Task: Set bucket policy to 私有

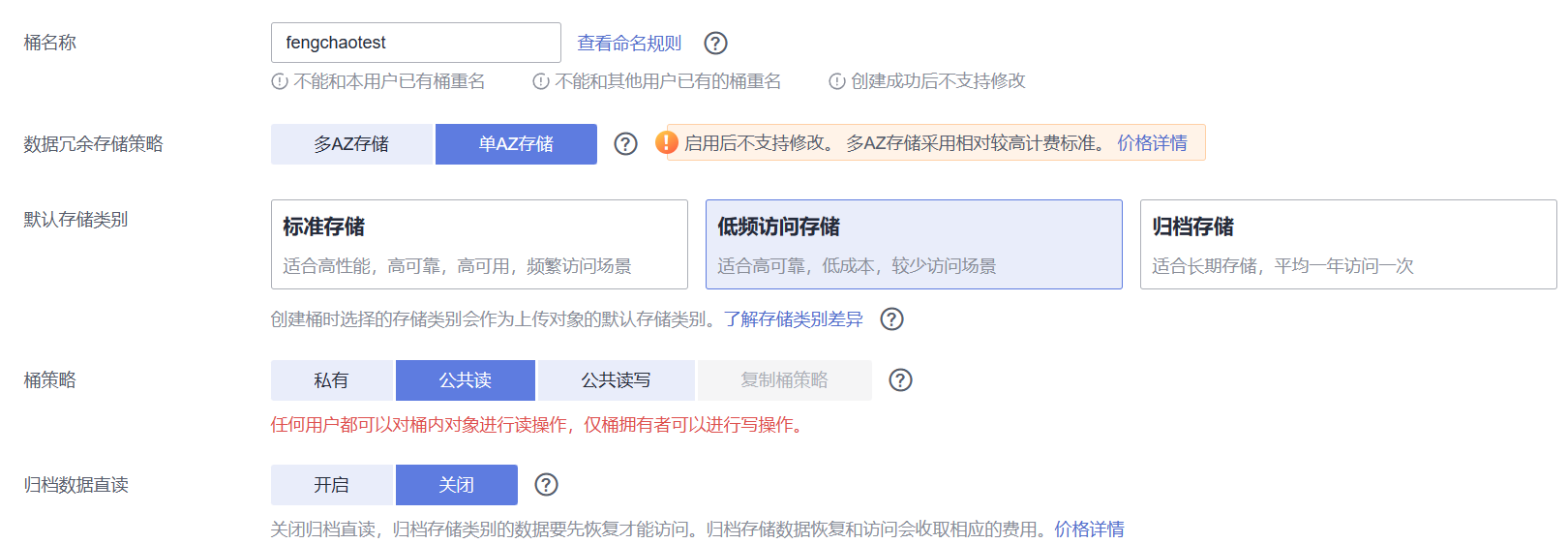Action: pos(331,380)
